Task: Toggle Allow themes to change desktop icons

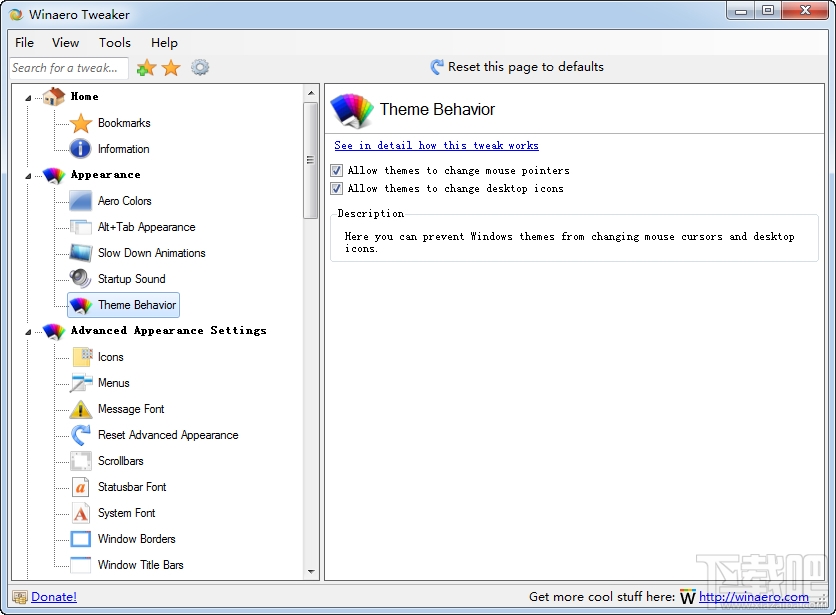Action: pyautogui.click(x=336, y=188)
